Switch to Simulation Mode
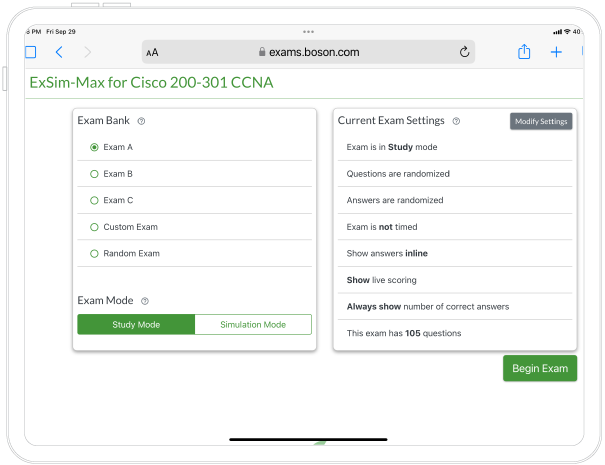Screen dimensions: 605x465 click(253, 325)
